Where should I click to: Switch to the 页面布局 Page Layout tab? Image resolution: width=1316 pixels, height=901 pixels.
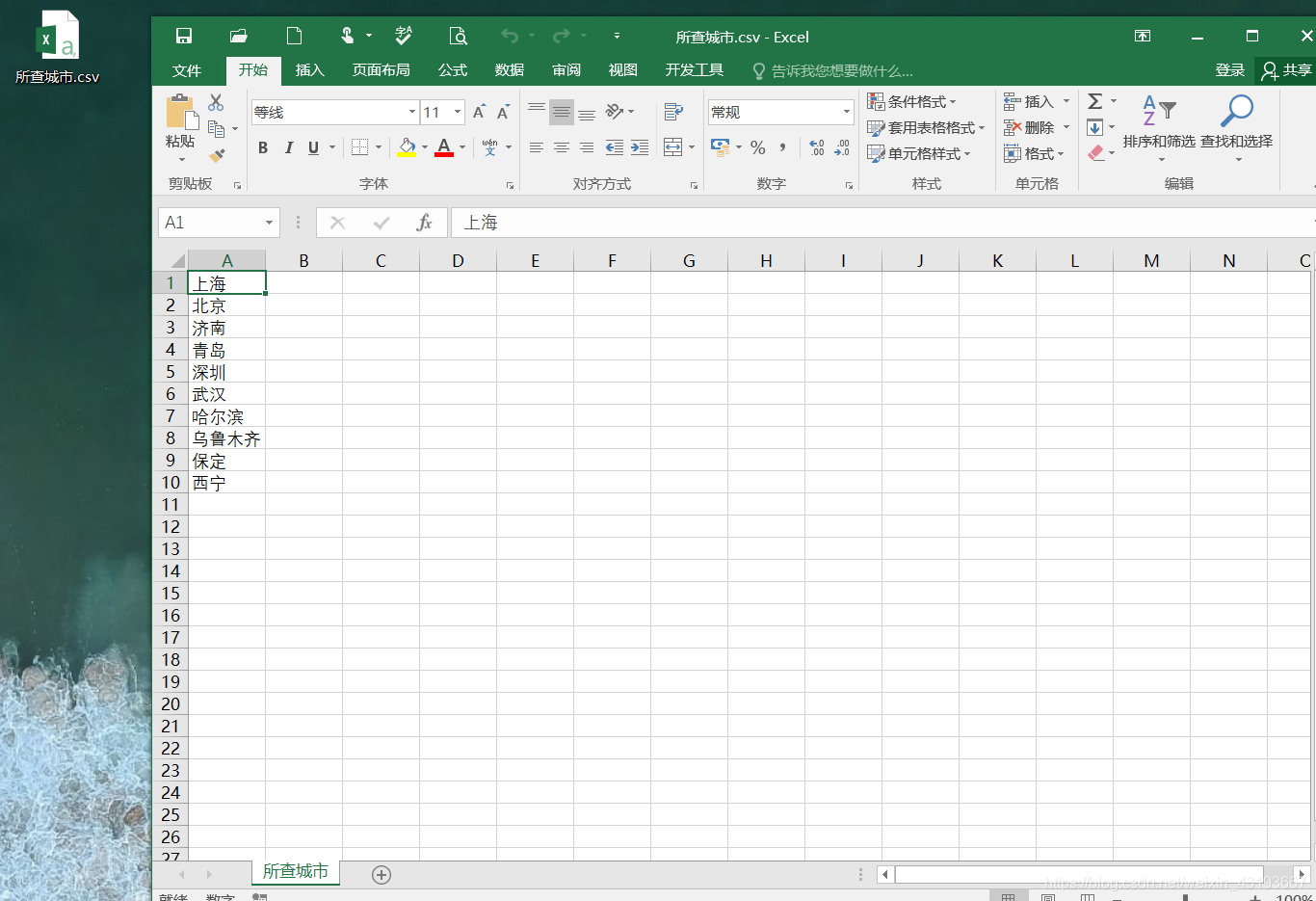tap(382, 70)
